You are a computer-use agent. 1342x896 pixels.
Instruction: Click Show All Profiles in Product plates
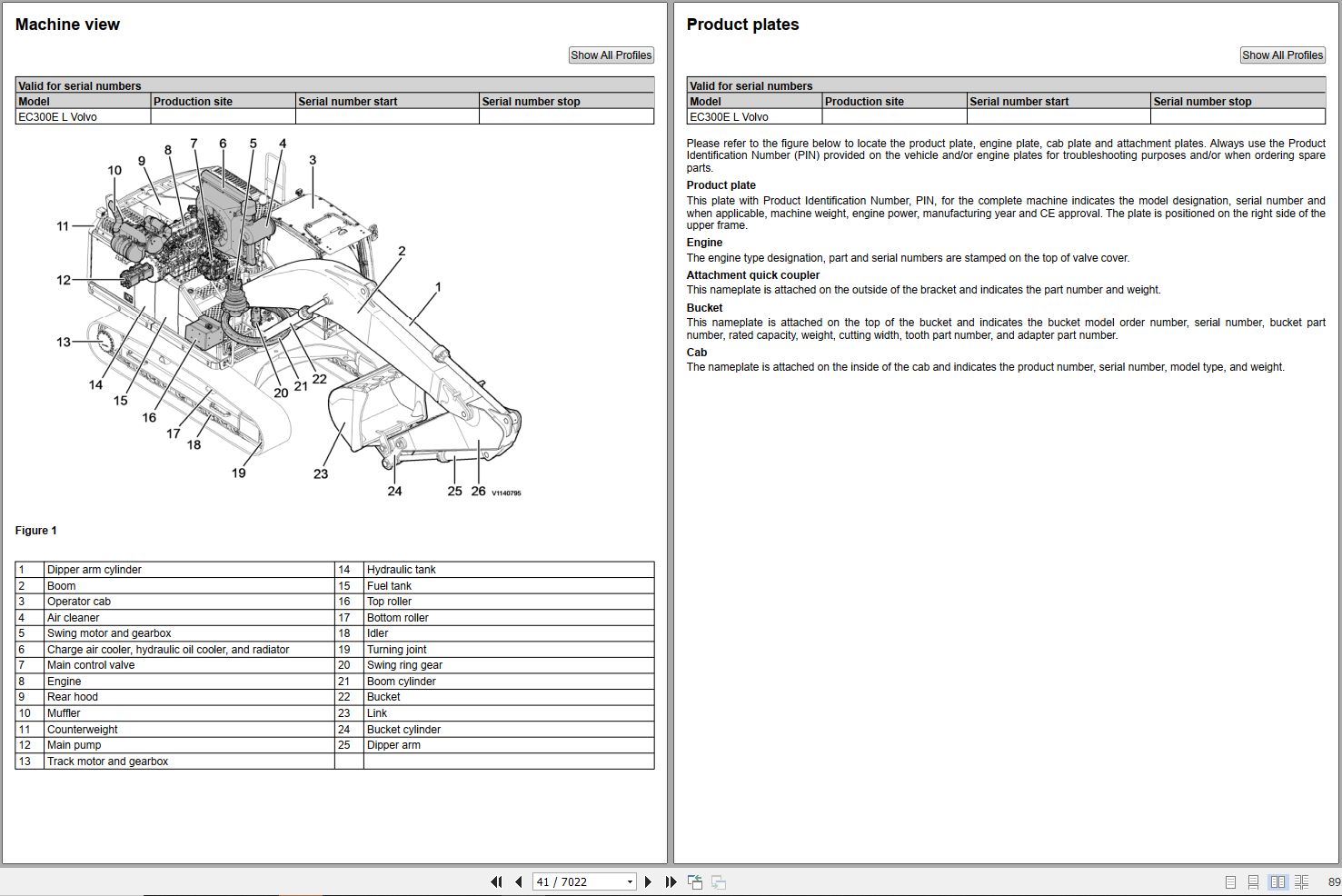tap(1283, 55)
